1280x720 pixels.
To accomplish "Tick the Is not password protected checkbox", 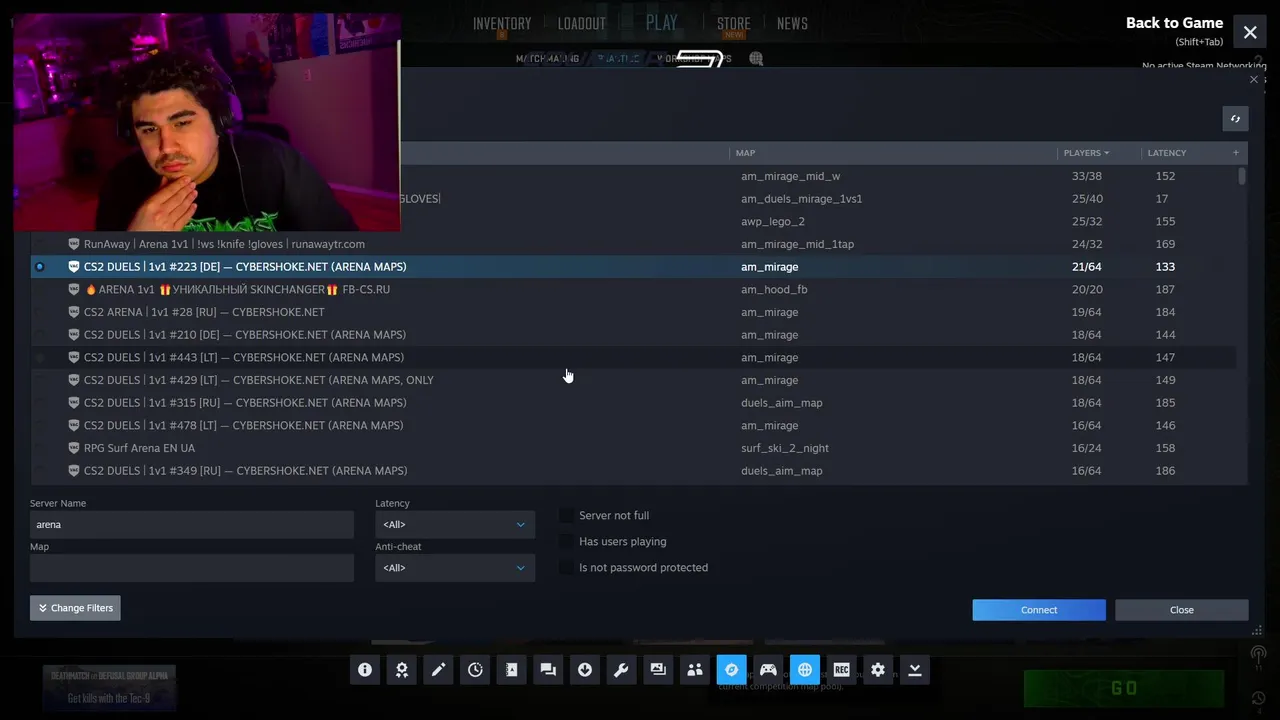I will [x=567, y=567].
